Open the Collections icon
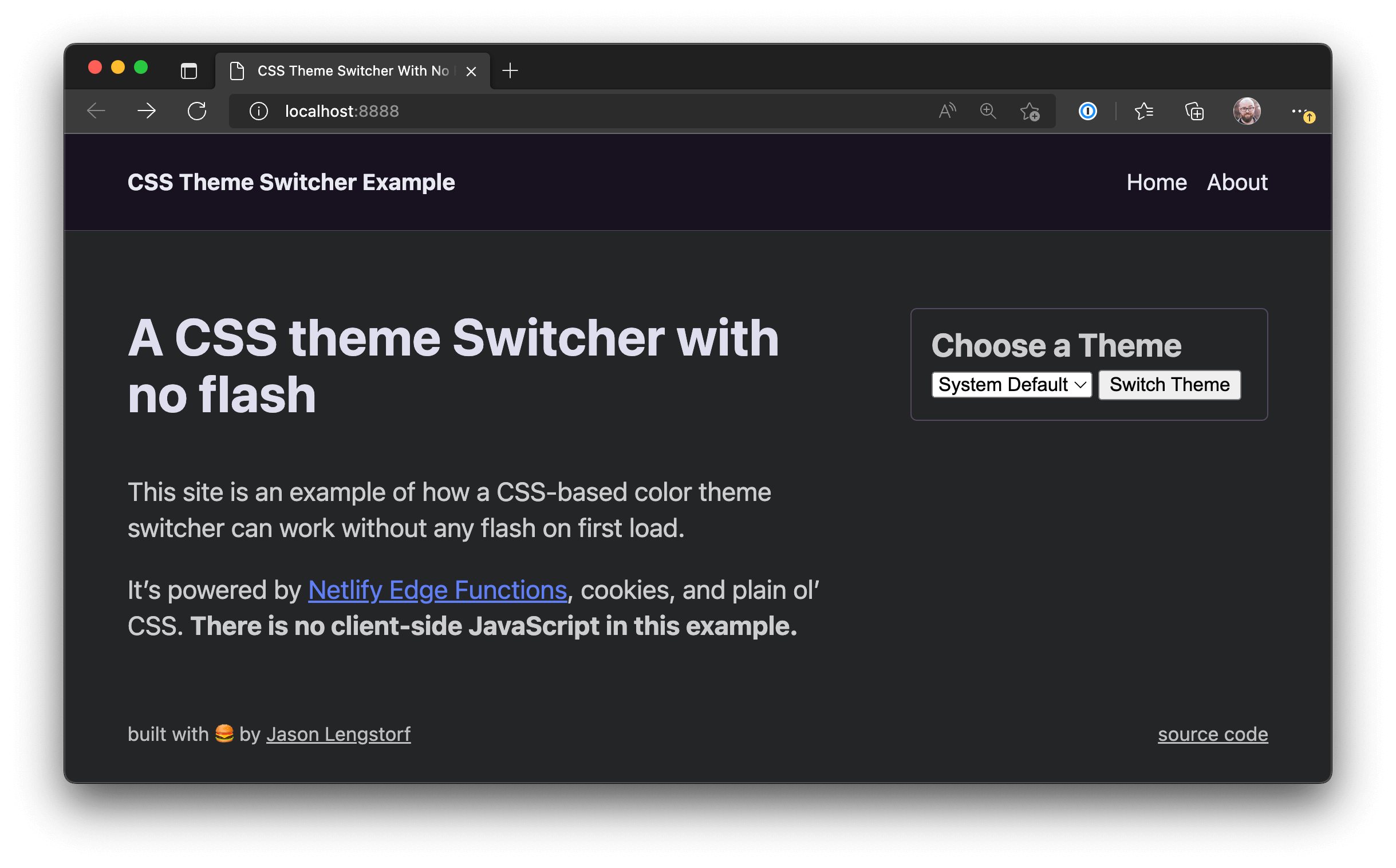This screenshot has height=868, width=1396. 1194,111
